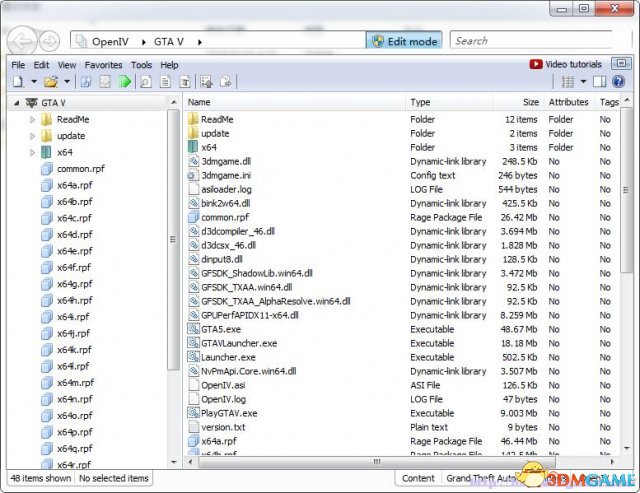Open the Favorites menu
Viewport: 640px width, 493px height.
pos(103,65)
